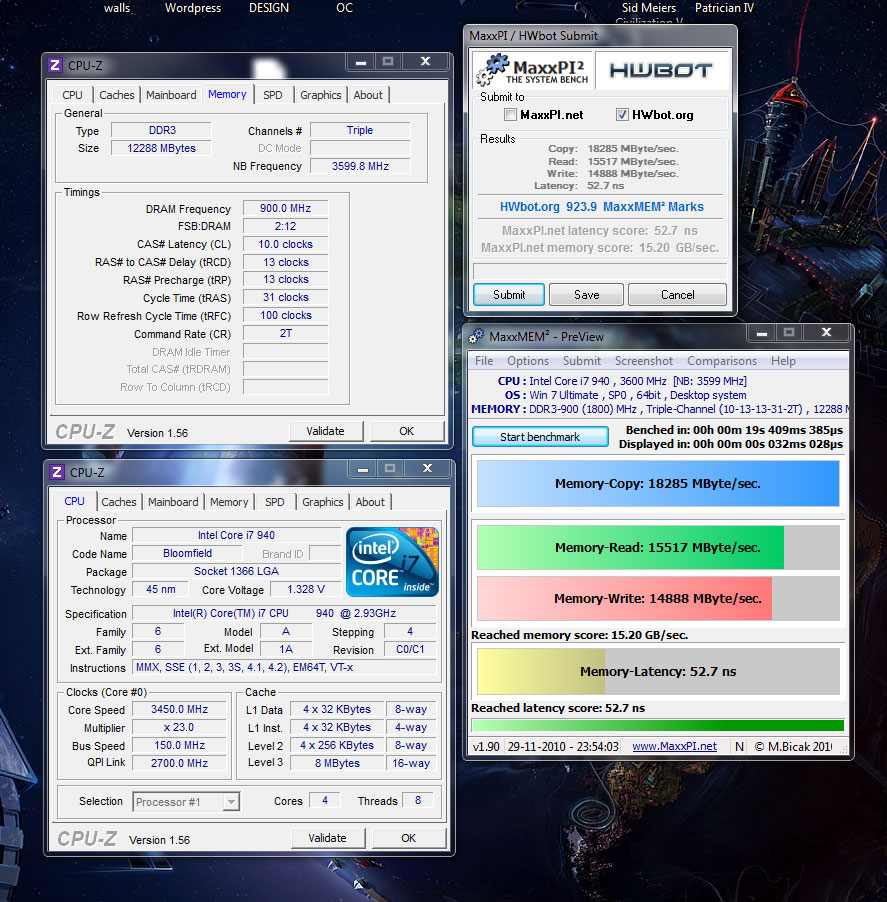
Task: Switch to CPU tab in upper CPU-Z window
Action: [72, 95]
